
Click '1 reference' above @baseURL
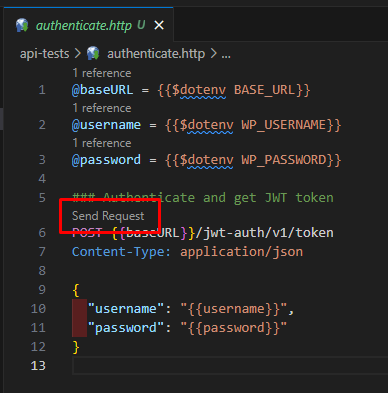[102, 73]
